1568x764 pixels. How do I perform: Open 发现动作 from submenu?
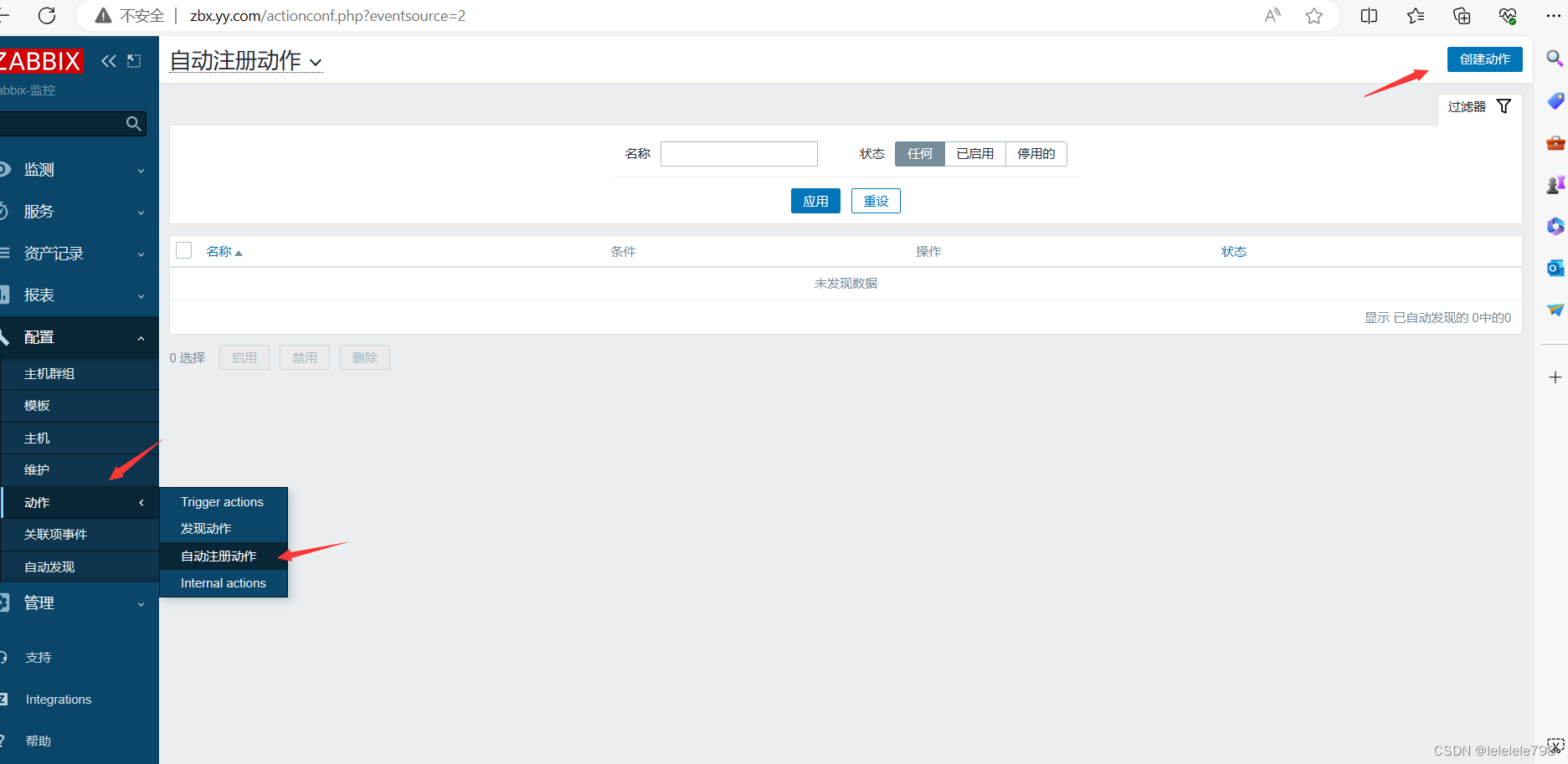(223, 529)
